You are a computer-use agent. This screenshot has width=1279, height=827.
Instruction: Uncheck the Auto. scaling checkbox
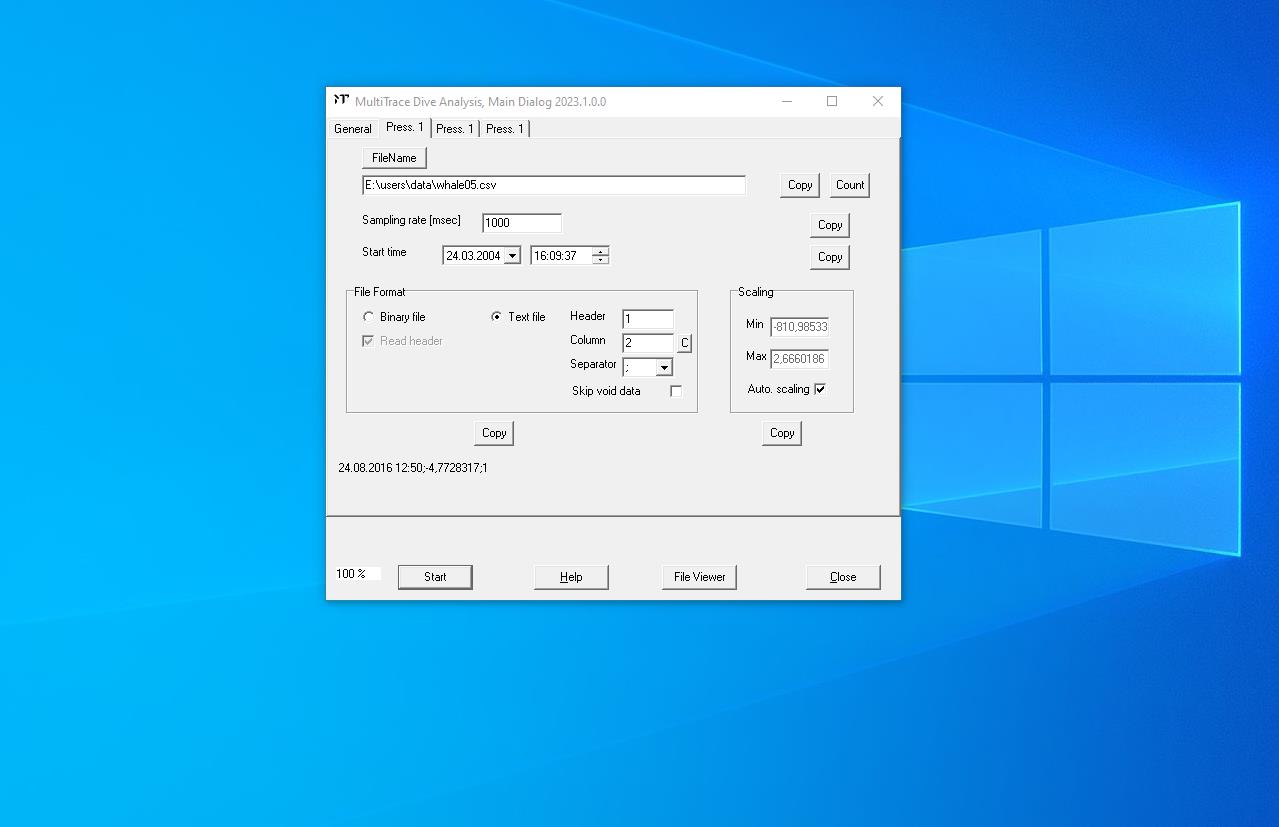click(820, 389)
